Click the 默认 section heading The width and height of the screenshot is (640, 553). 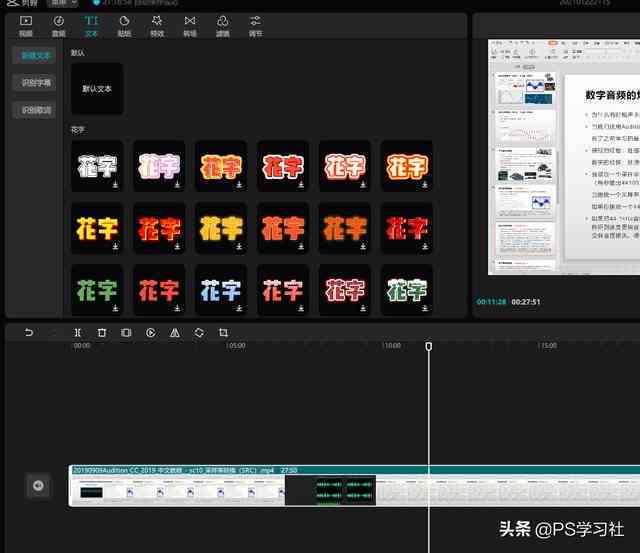point(78,53)
